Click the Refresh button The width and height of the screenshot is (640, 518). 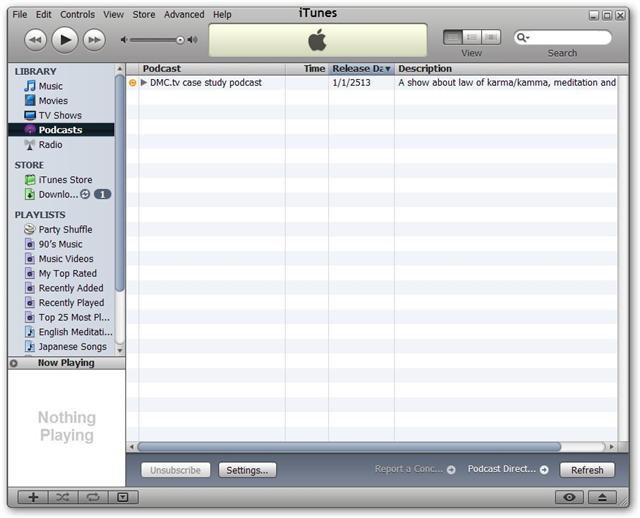587,470
